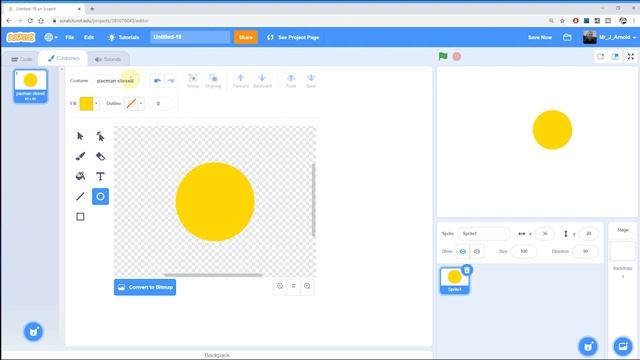Reset paint canvas zoom
The height and width of the screenshot is (360, 640).
(x=293, y=286)
